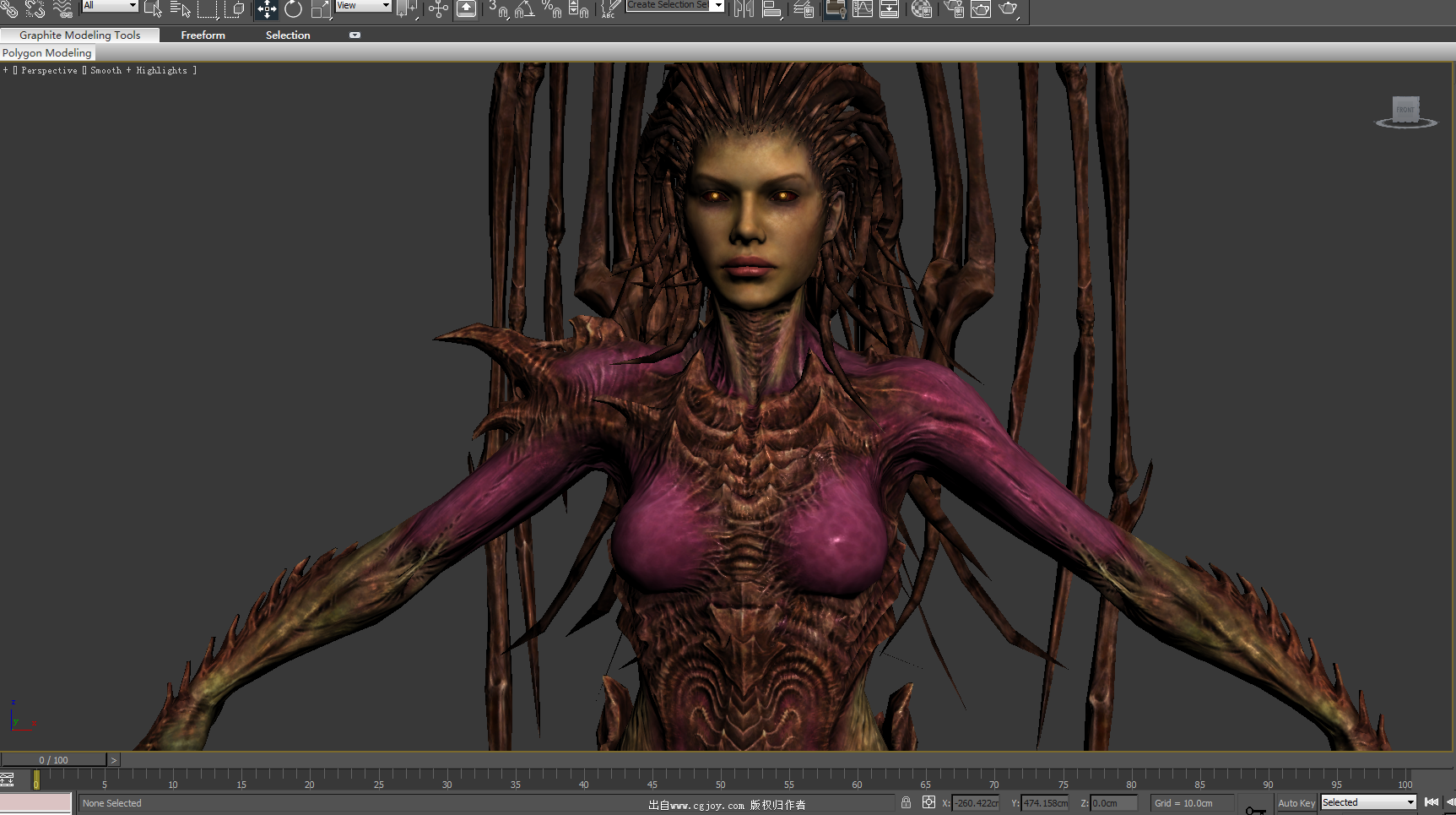Open the Create Selection Set dropdown
Screen dimensions: 1456x815
click(674, 5)
